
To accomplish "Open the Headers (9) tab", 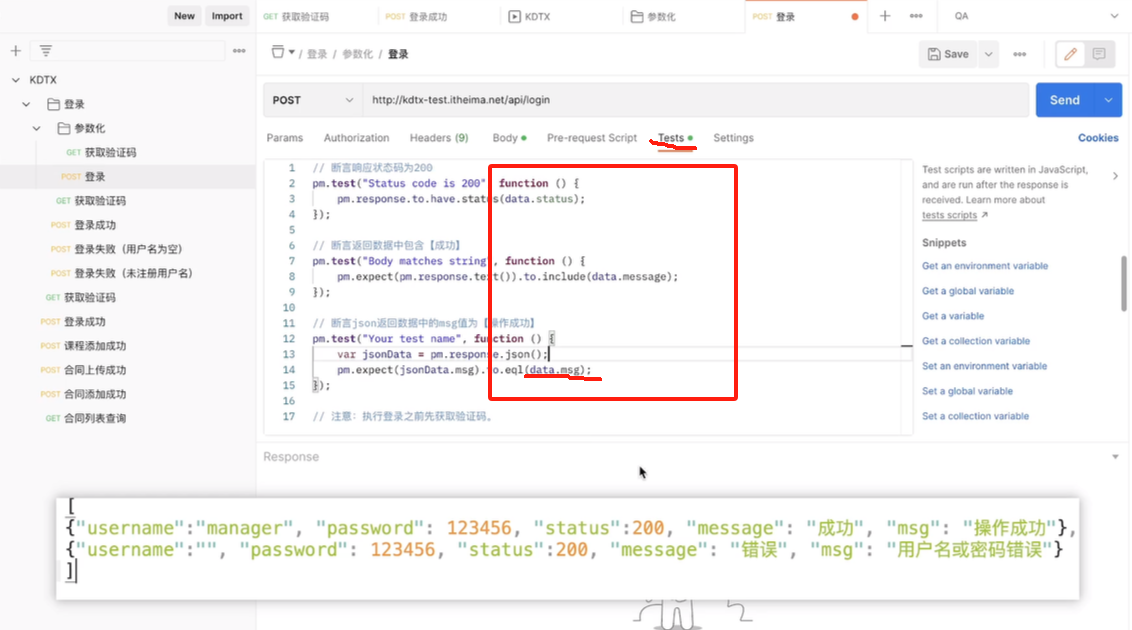I will pos(439,138).
